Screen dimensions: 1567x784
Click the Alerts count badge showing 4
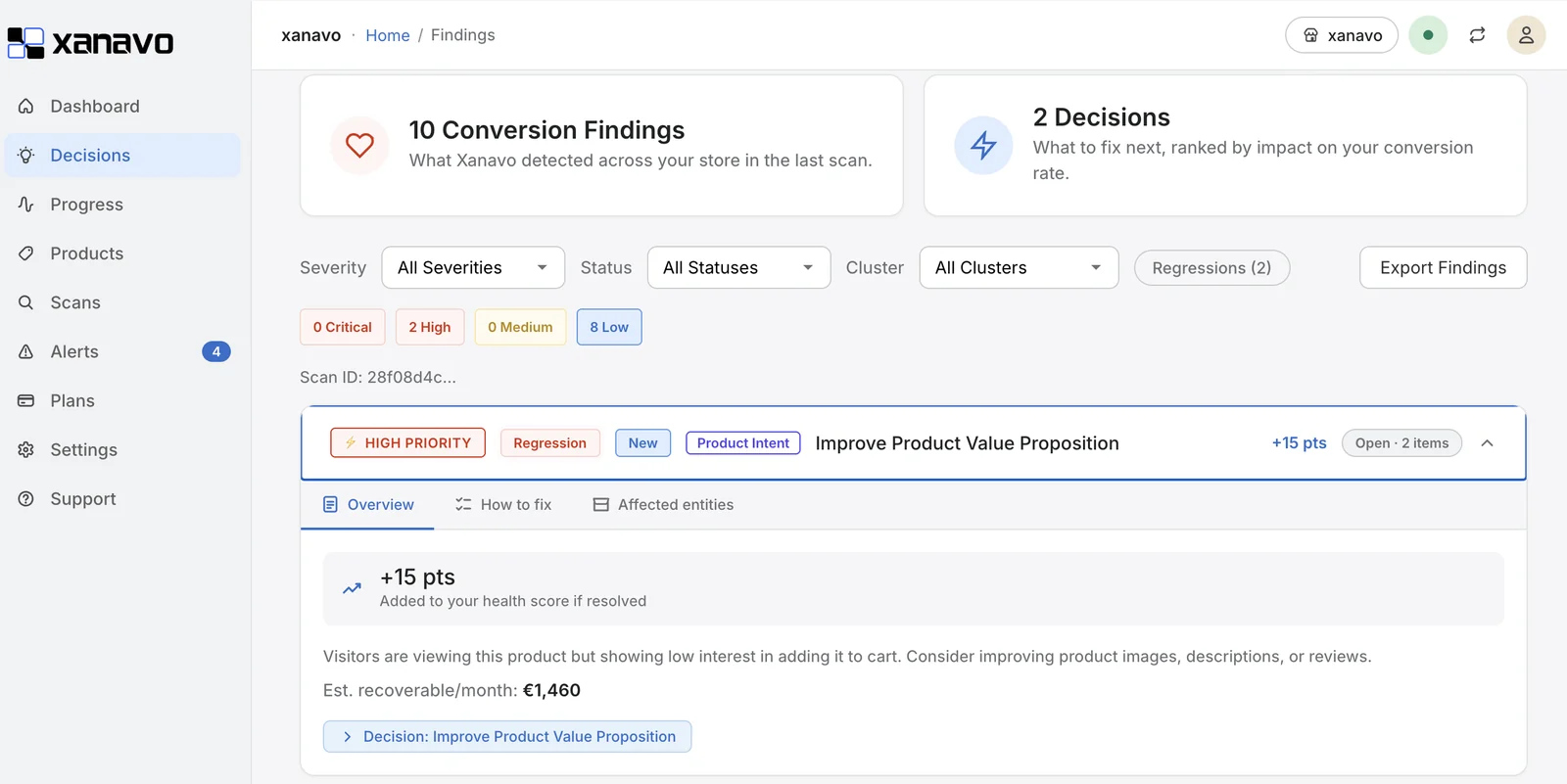tap(216, 351)
